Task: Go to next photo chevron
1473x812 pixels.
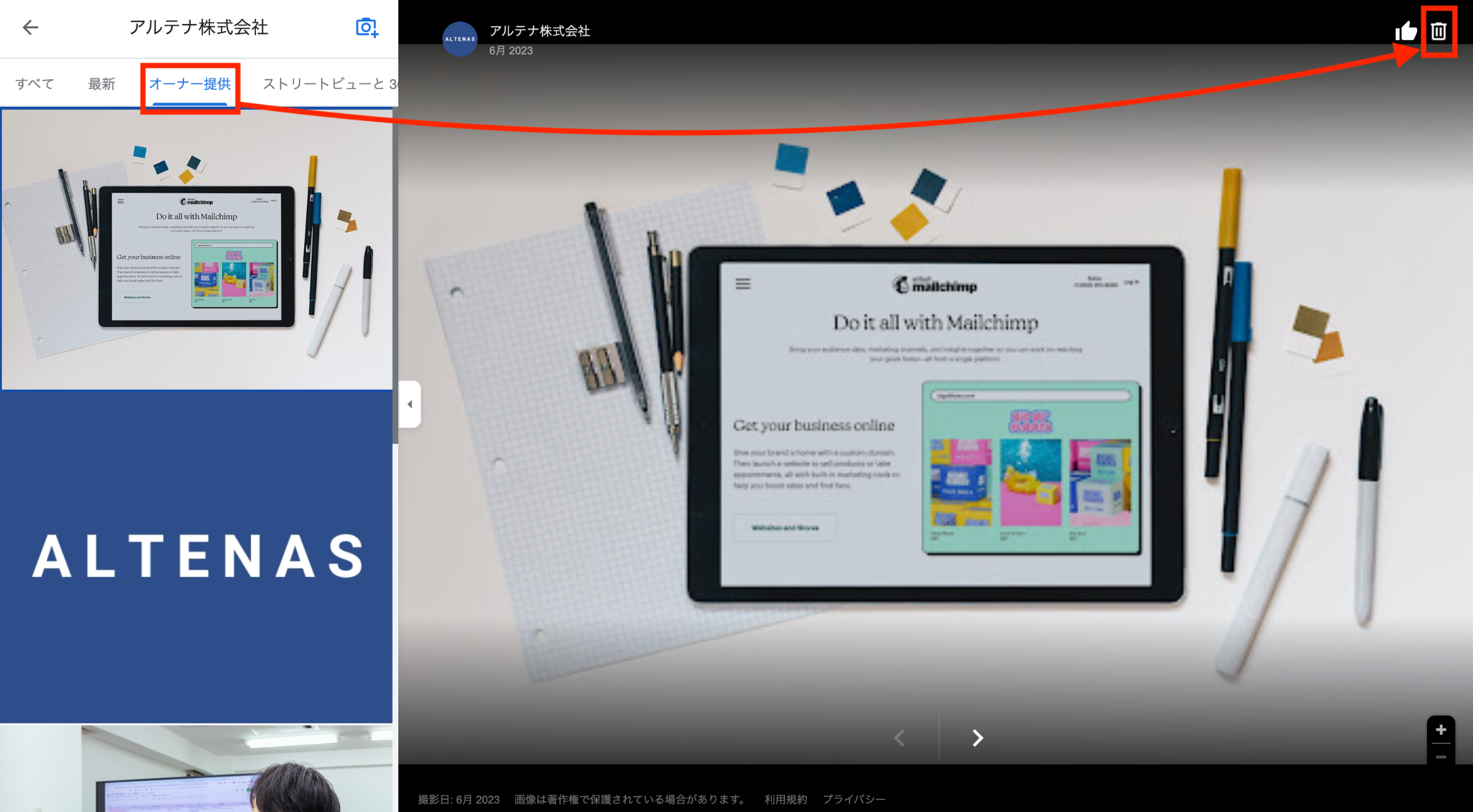Action: click(978, 738)
